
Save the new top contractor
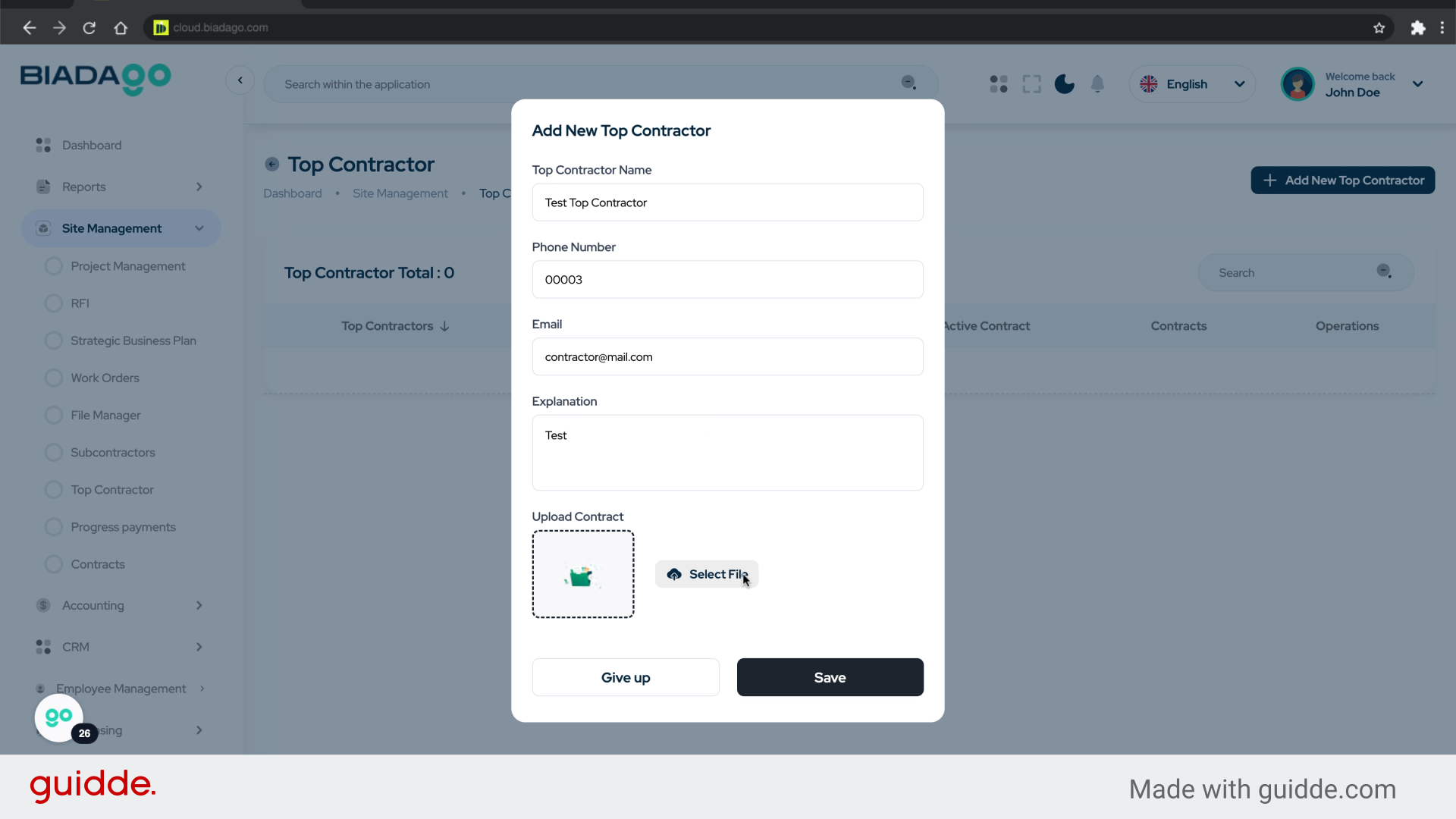830,677
